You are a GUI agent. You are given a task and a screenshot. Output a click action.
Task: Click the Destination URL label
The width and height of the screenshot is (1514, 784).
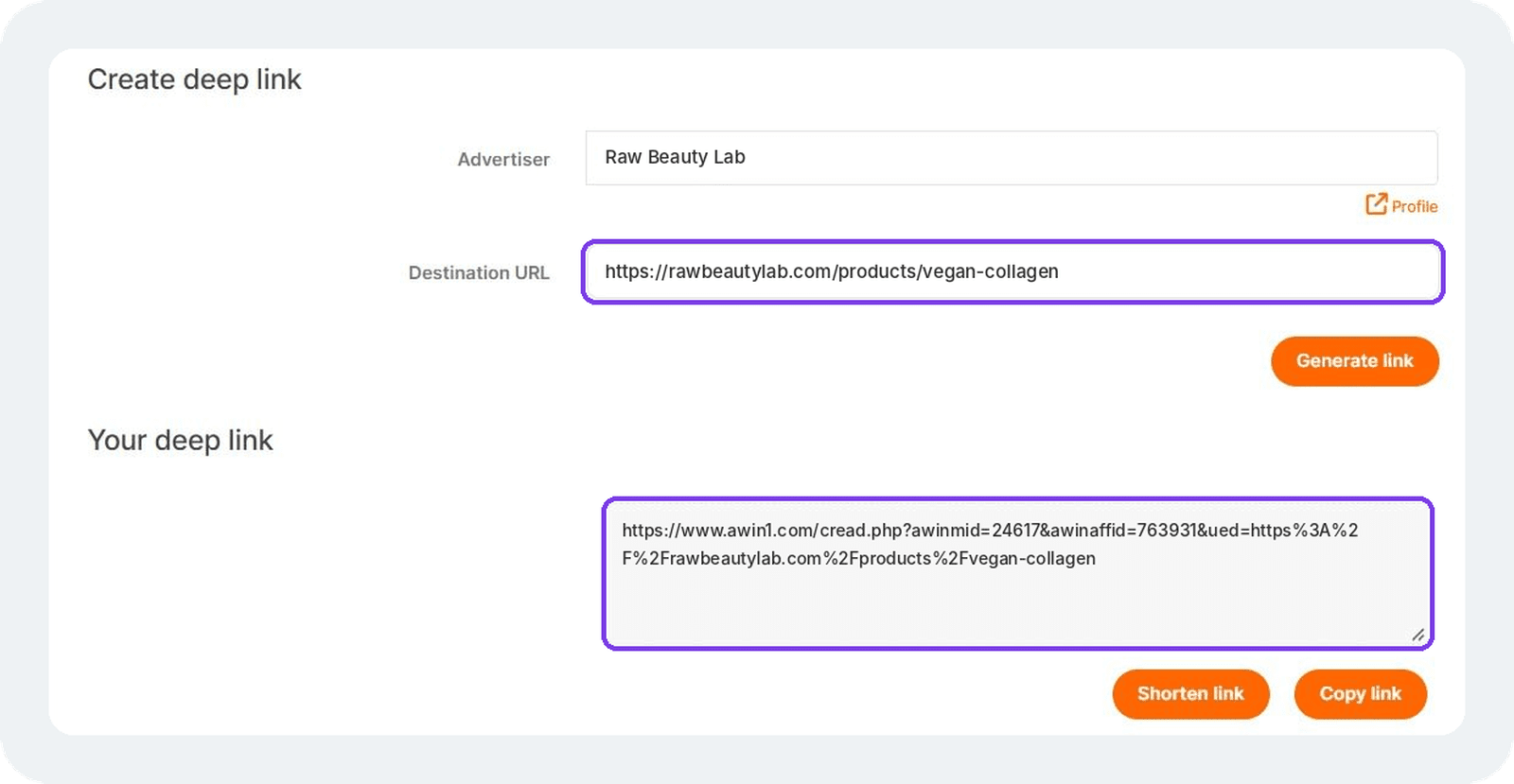[479, 273]
